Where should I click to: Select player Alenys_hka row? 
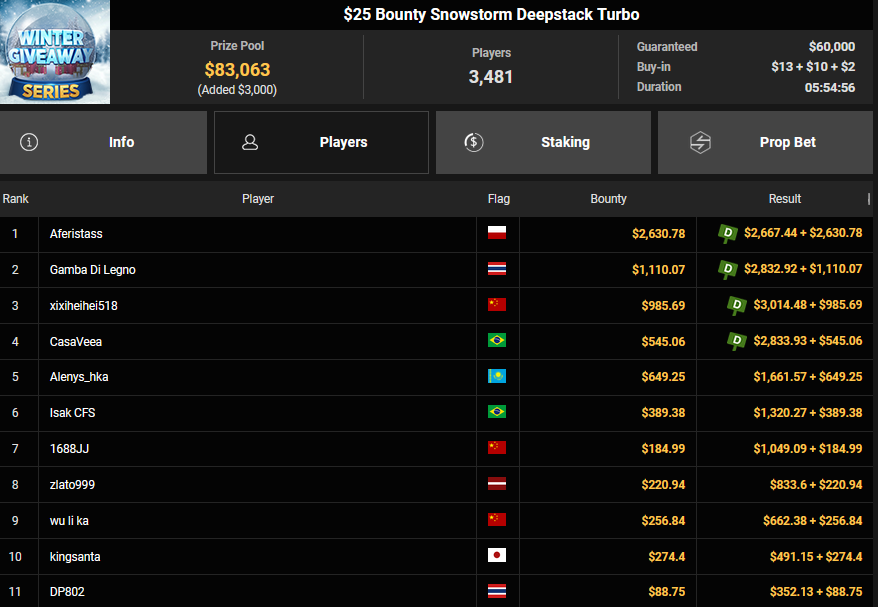[x=79, y=377]
